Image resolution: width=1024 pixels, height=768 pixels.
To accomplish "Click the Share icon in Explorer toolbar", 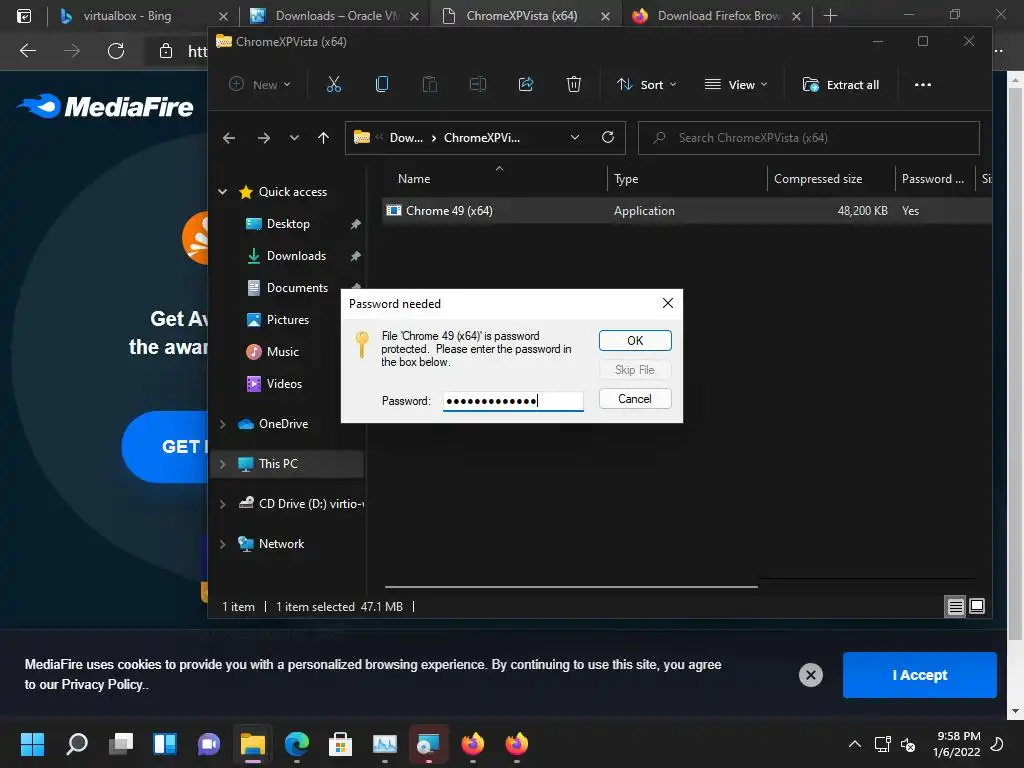I will click(x=526, y=84).
